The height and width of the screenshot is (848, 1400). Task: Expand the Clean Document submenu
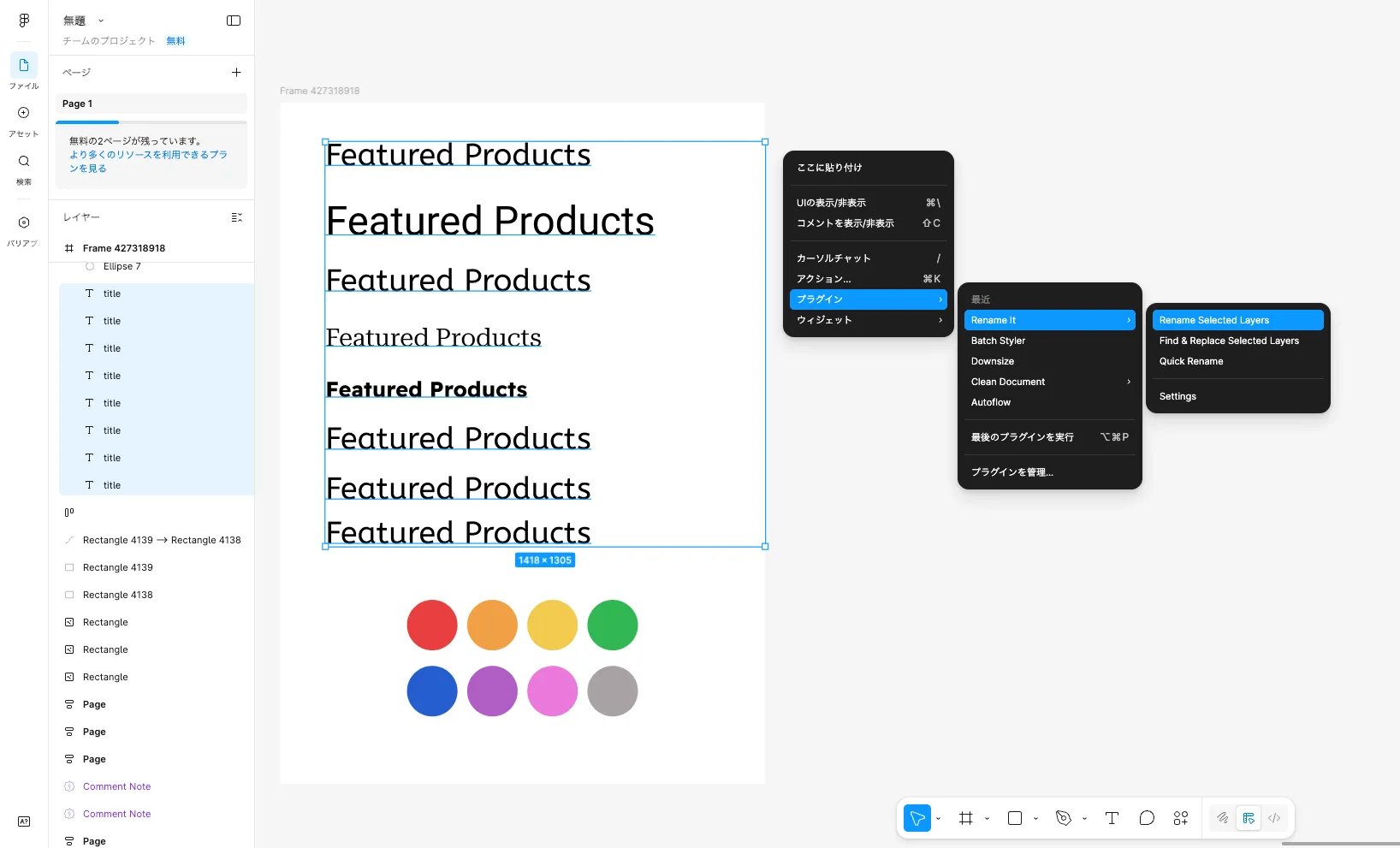pyautogui.click(x=1049, y=382)
